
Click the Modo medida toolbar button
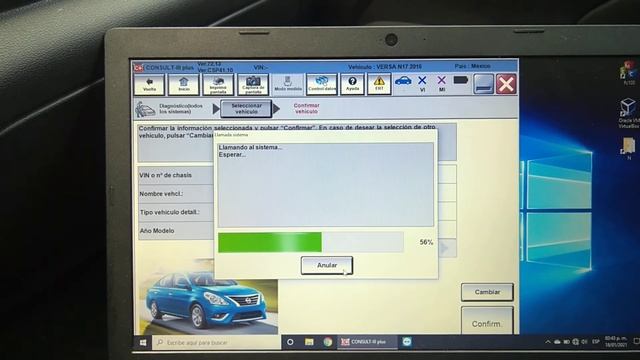pyautogui.click(x=288, y=84)
